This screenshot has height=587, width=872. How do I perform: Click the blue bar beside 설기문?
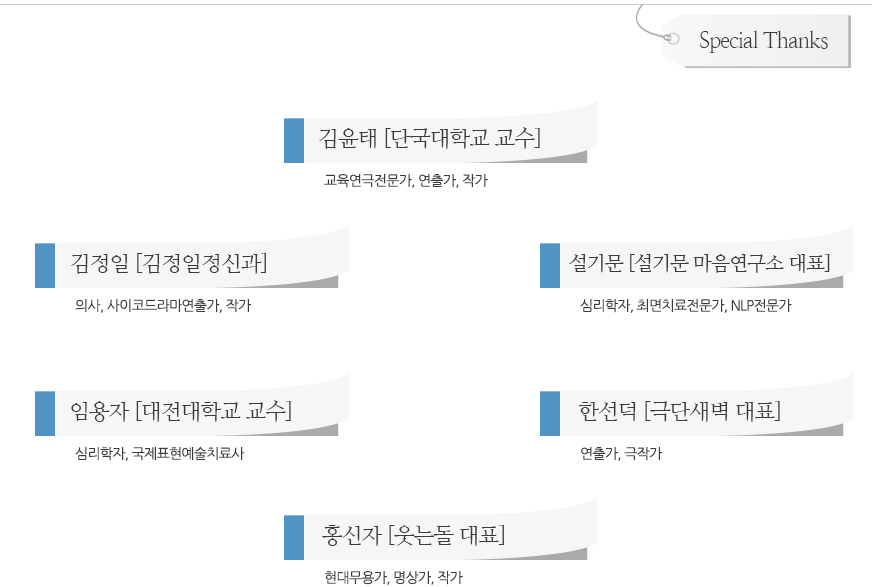pos(549,266)
